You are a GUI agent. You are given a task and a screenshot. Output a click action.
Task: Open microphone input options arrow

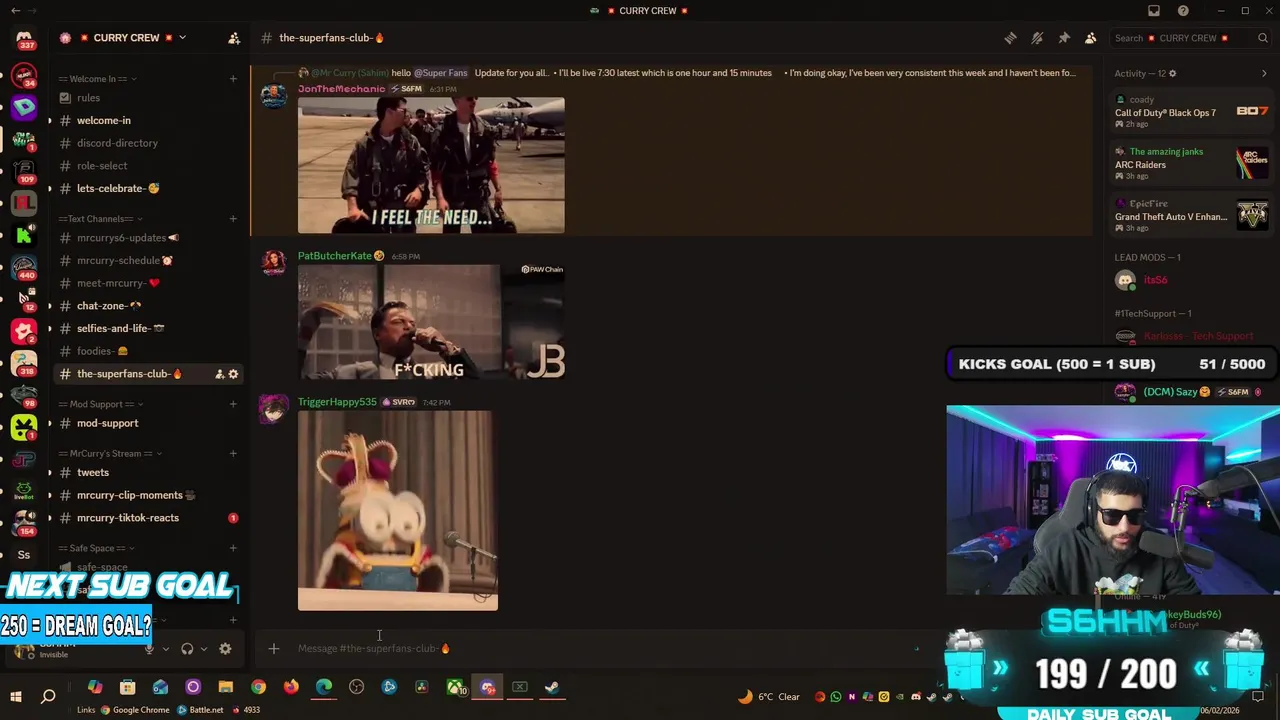[x=165, y=649]
